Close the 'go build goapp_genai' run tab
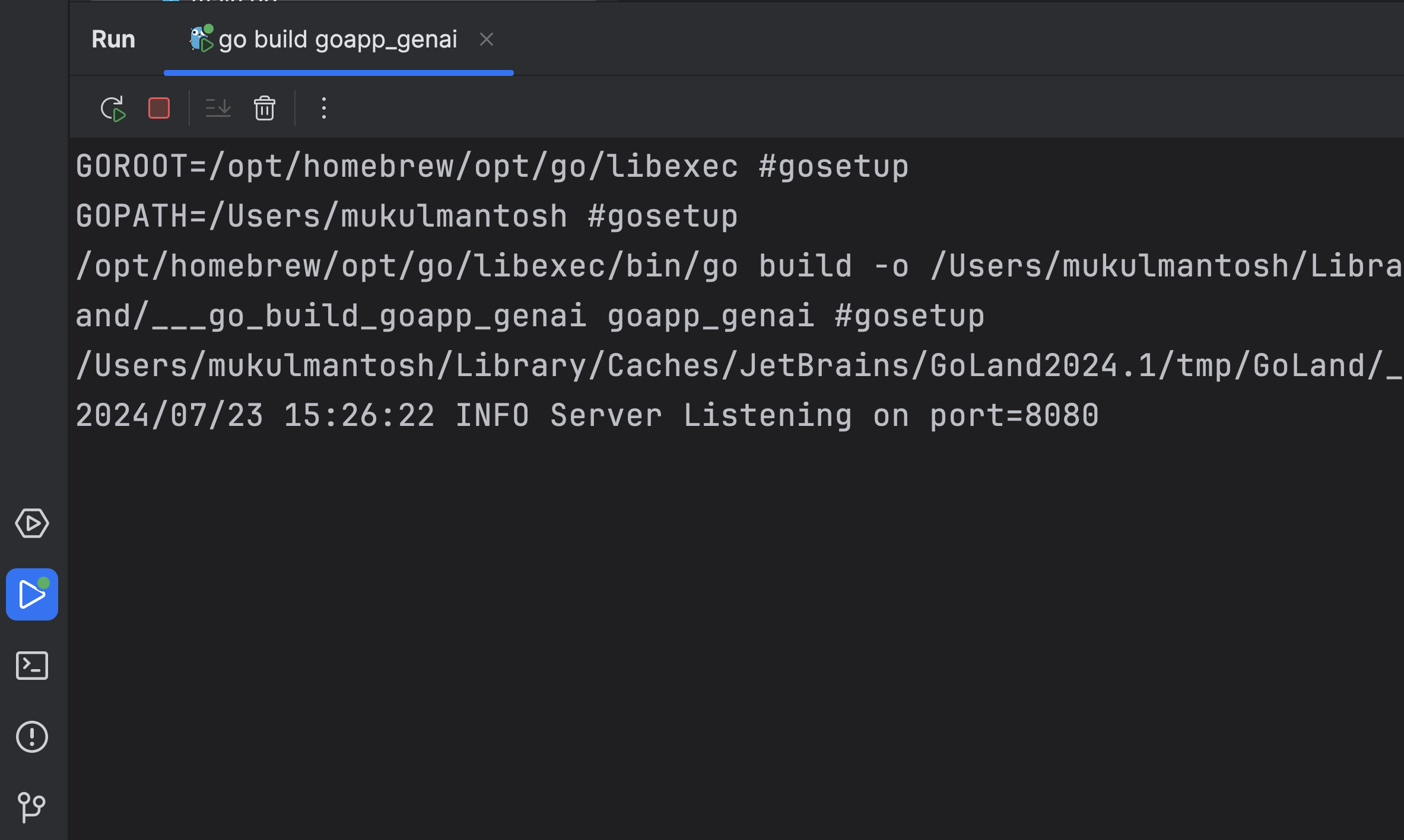 click(487, 40)
